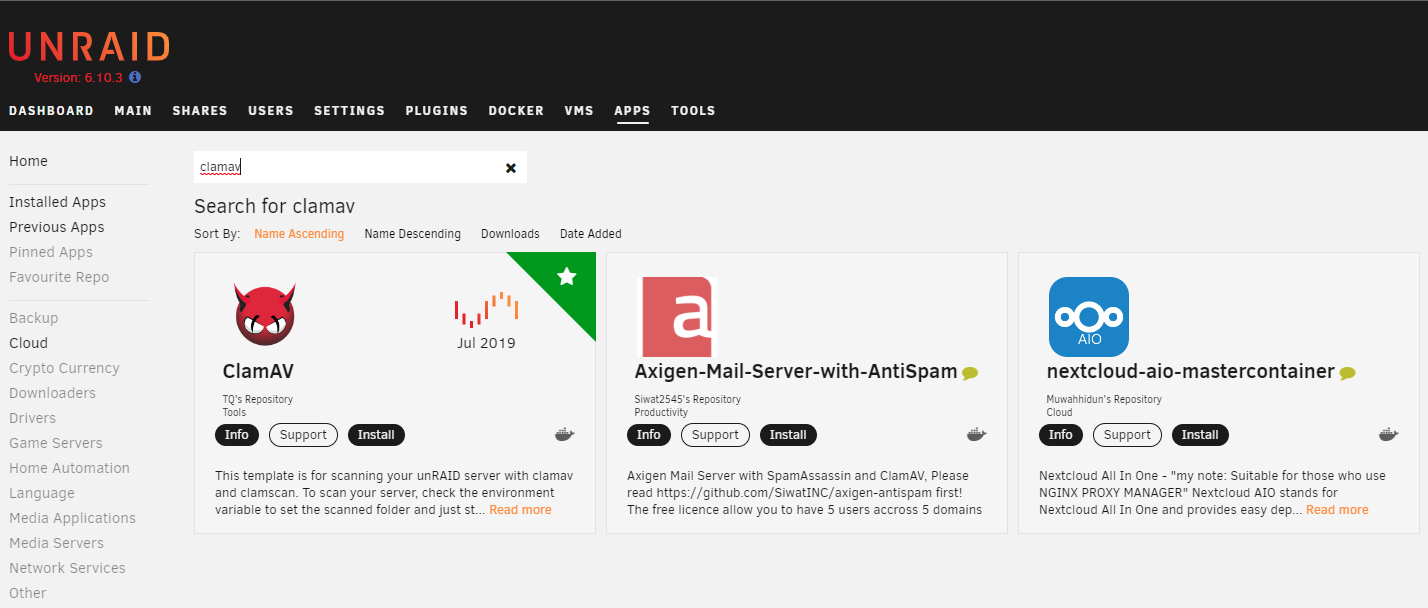Click the green star badge on ClamAV
This screenshot has width=1428, height=608.
click(566, 276)
